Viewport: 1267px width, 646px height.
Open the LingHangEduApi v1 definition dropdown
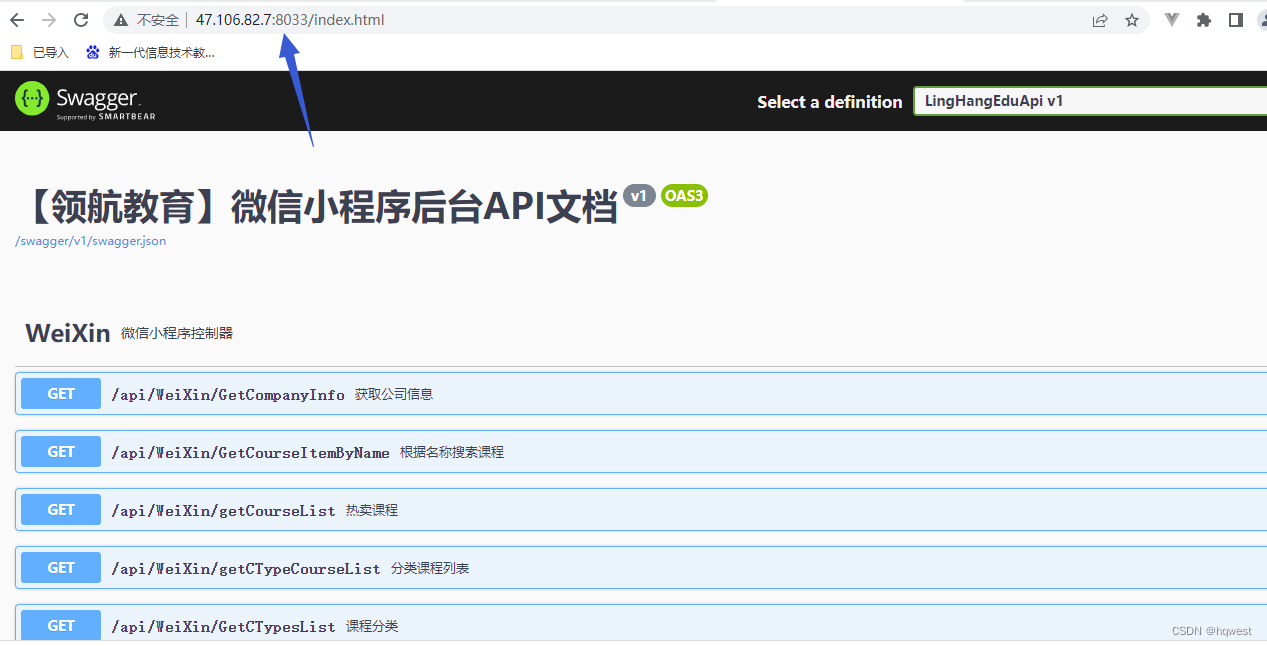point(1090,101)
